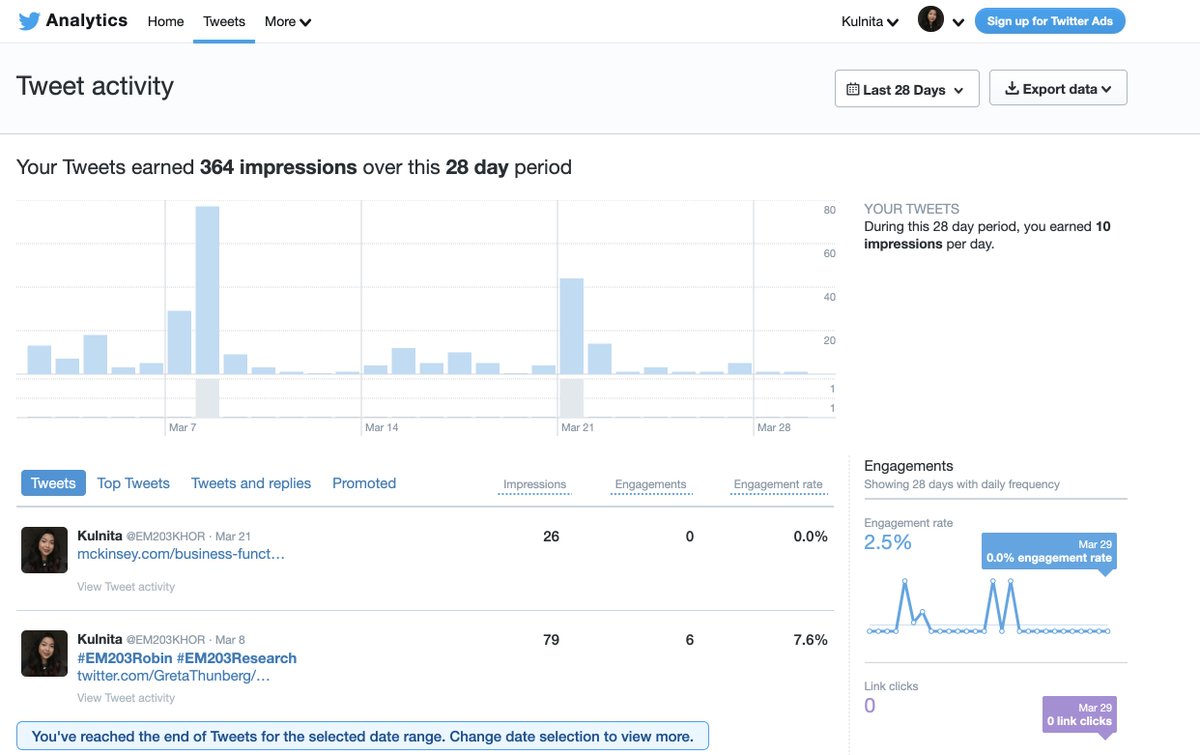Click the Impressions column header

pos(534,484)
